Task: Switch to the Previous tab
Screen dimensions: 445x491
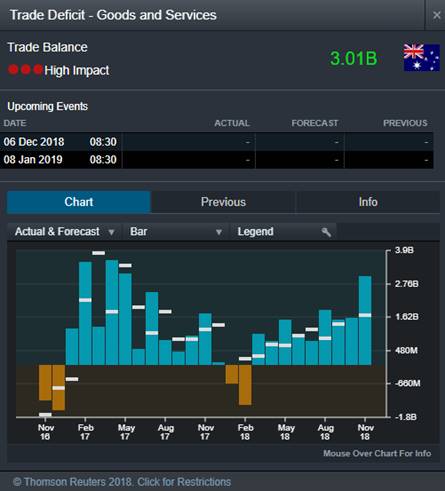Action: pyautogui.click(x=223, y=202)
